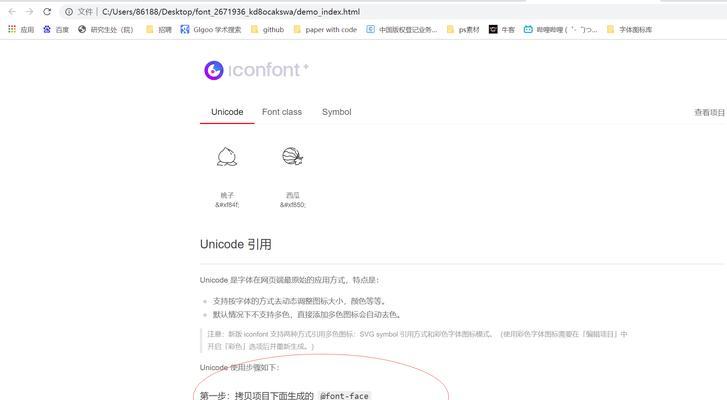This screenshot has height=400, width=727.
Task: Click the Unicode 引用 heading
Action: pyautogui.click(x=236, y=244)
